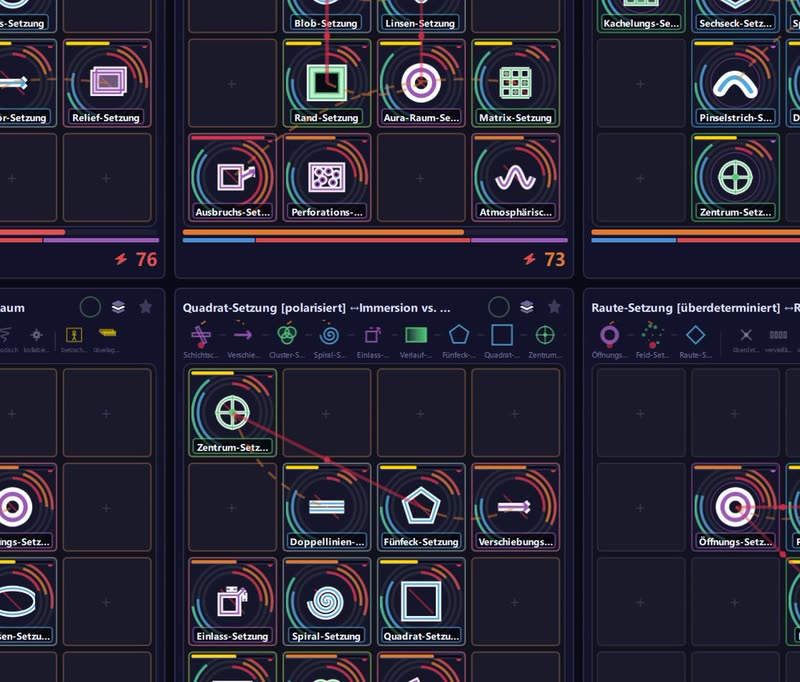Viewport: 800px width, 682px height.
Task: Select the Schichtsc... icon in Quadrat-Setzung strip
Action: pos(201,335)
